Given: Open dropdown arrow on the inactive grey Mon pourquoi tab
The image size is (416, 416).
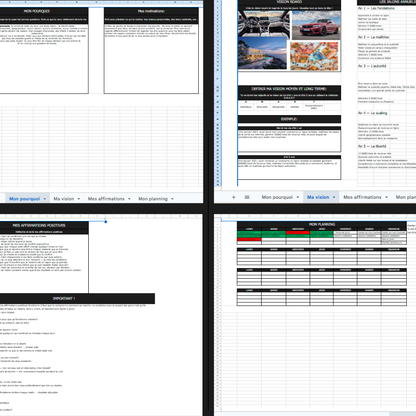Looking at the screenshot, I should (x=298, y=197).
